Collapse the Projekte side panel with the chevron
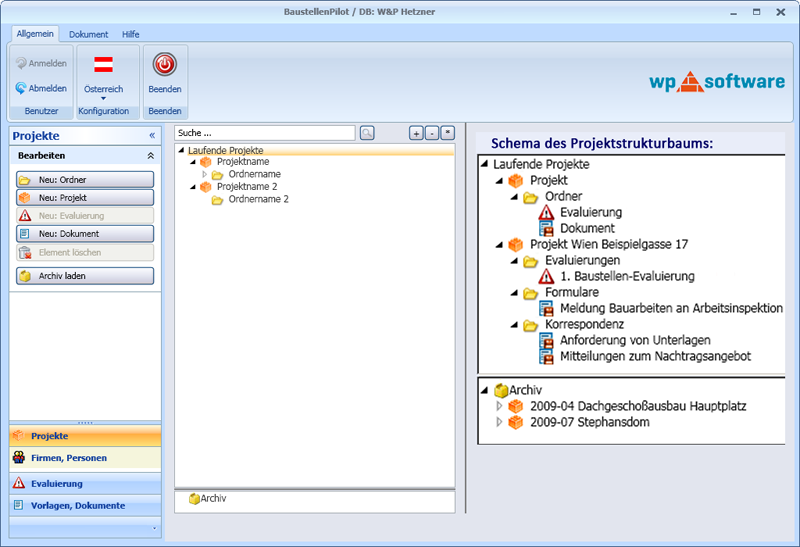The width and height of the screenshot is (800, 547). [152, 135]
